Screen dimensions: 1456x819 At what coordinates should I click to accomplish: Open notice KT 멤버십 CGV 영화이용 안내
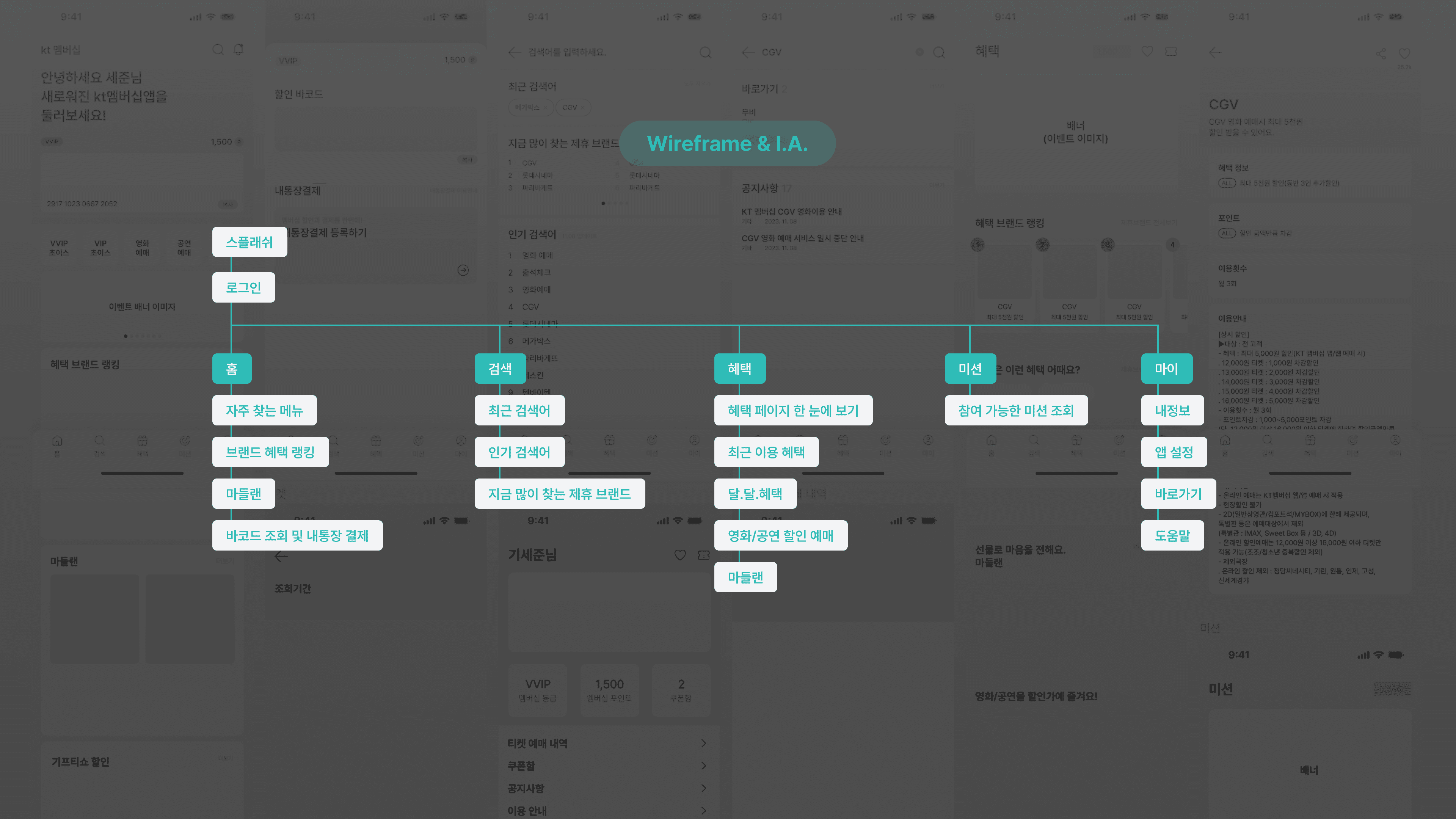point(792,212)
